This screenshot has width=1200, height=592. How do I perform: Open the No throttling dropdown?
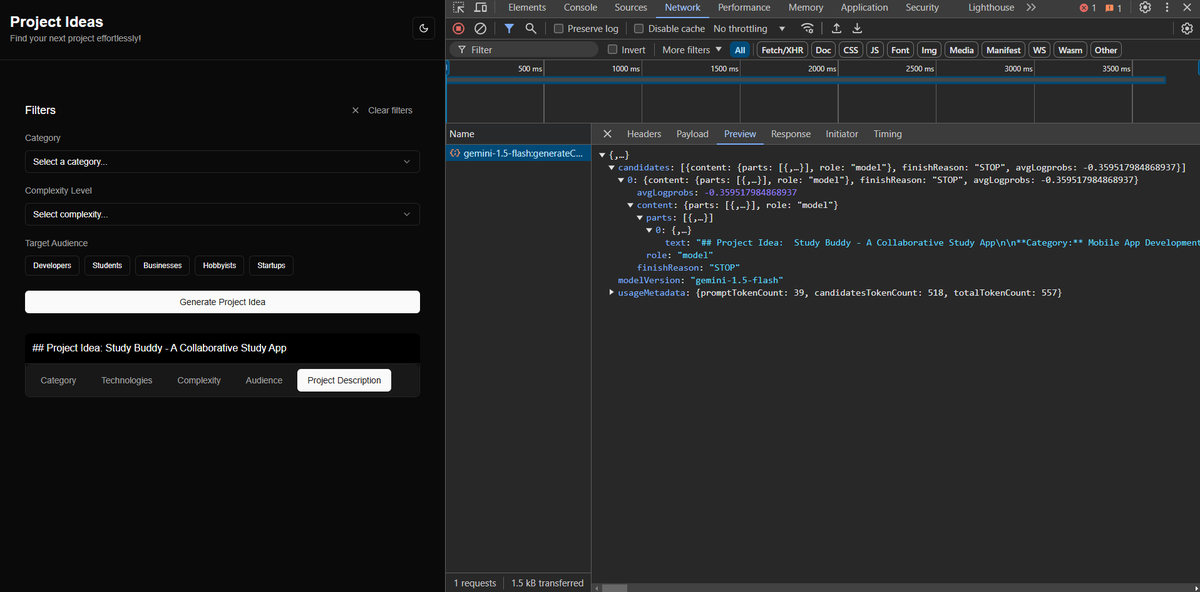coord(750,29)
